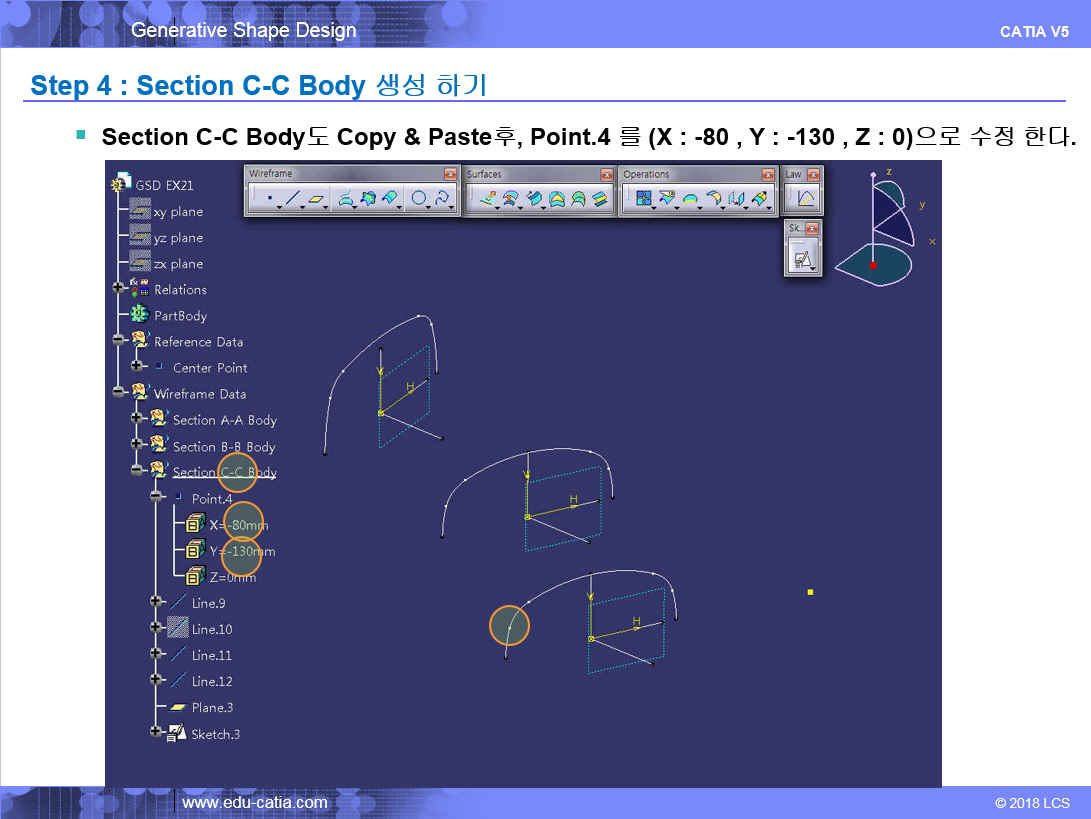Select the Point tool in Wireframe toolbar
The width and height of the screenshot is (1091, 819).
(x=269, y=199)
